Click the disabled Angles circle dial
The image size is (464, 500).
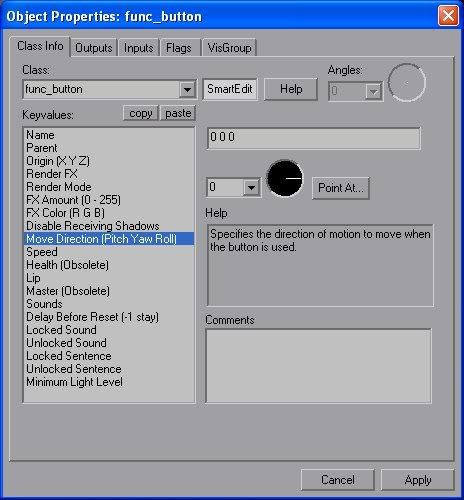point(407,82)
